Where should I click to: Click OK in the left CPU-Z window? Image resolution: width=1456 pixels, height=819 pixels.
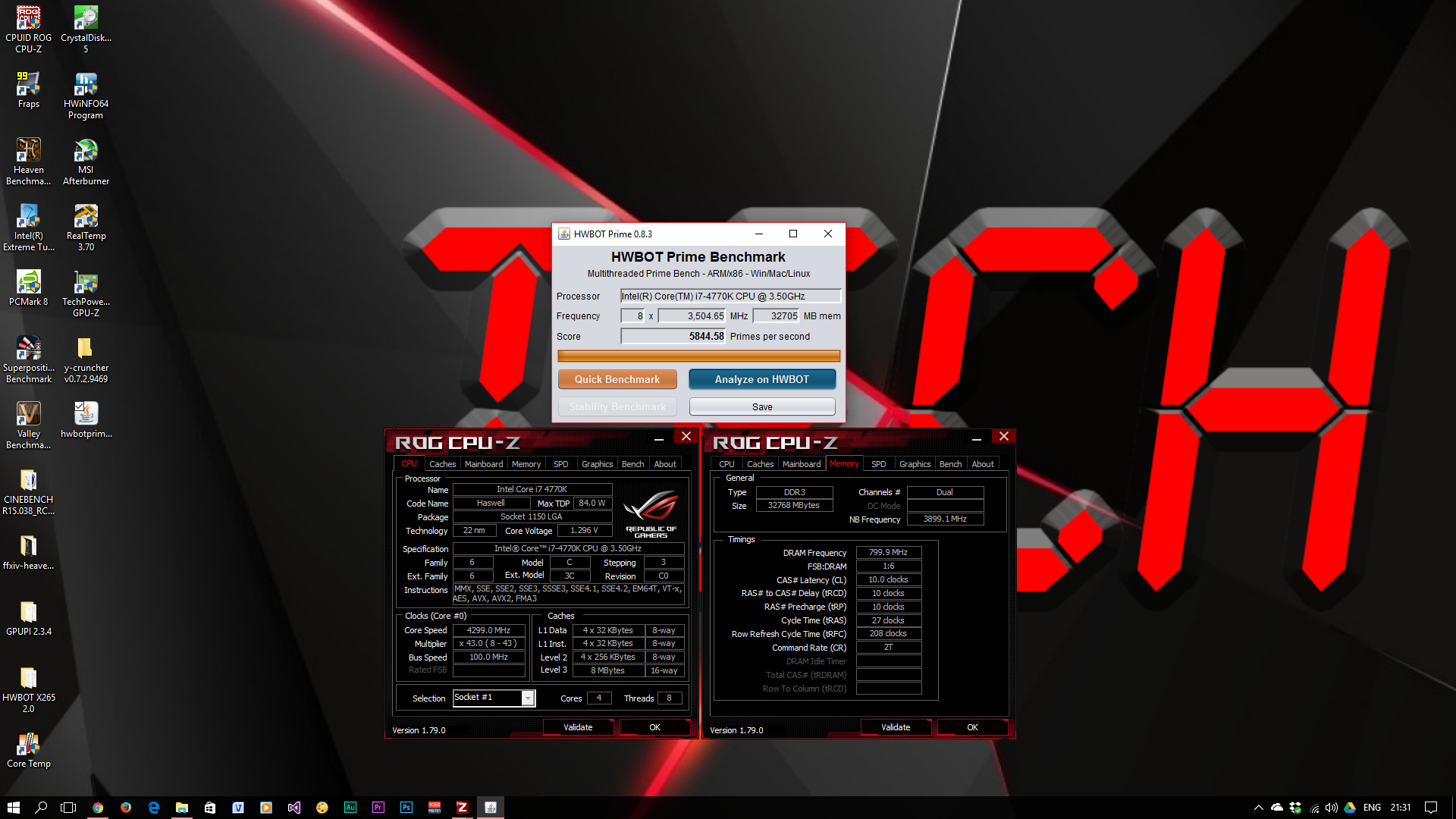click(x=654, y=727)
